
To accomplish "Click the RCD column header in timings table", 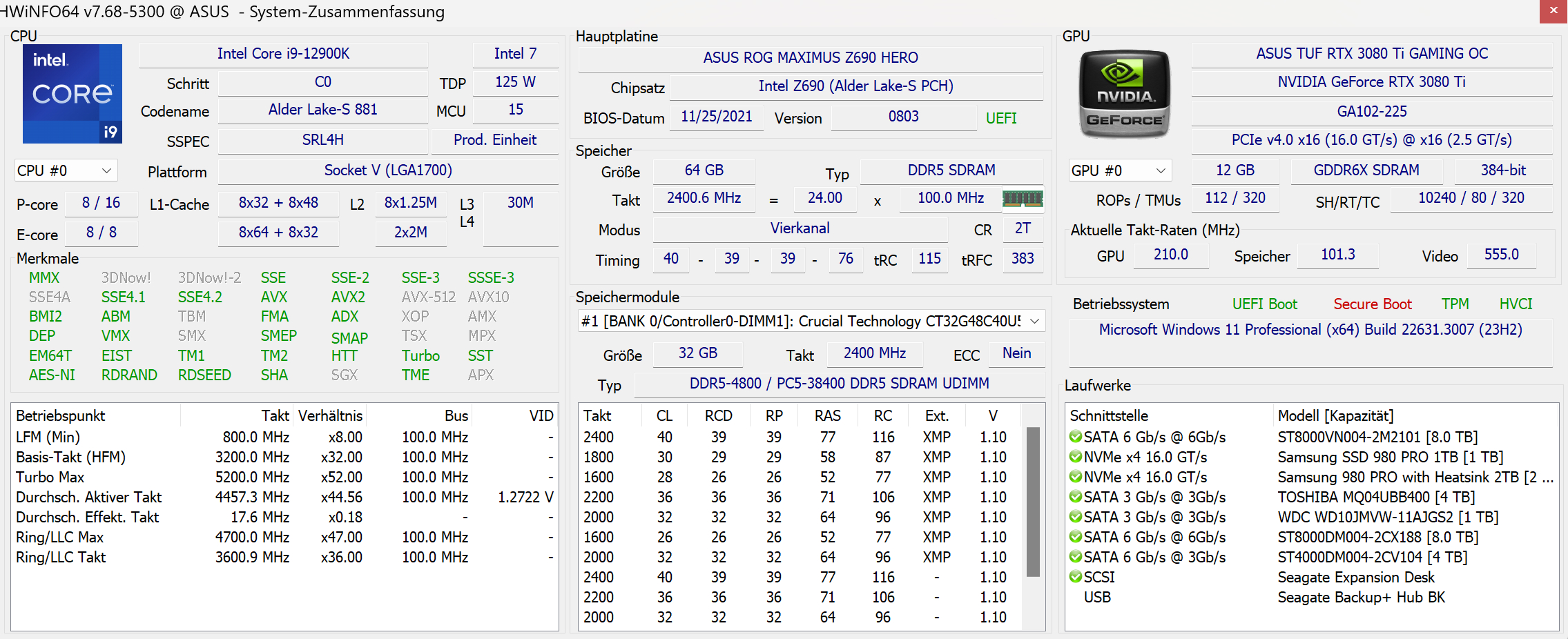I will pos(719,415).
